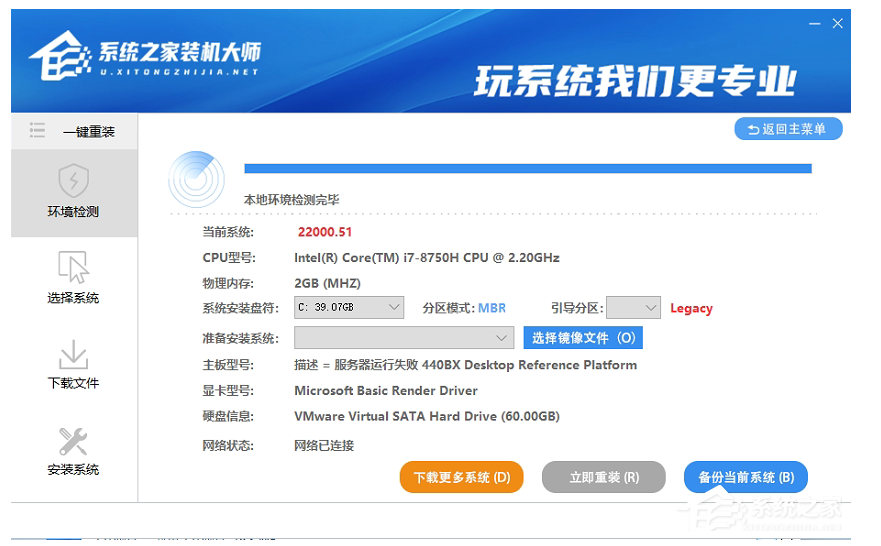
Task: Click VMware Virtual SATA Hard Drive text
Action: pyautogui.click(x=427, y=416)
